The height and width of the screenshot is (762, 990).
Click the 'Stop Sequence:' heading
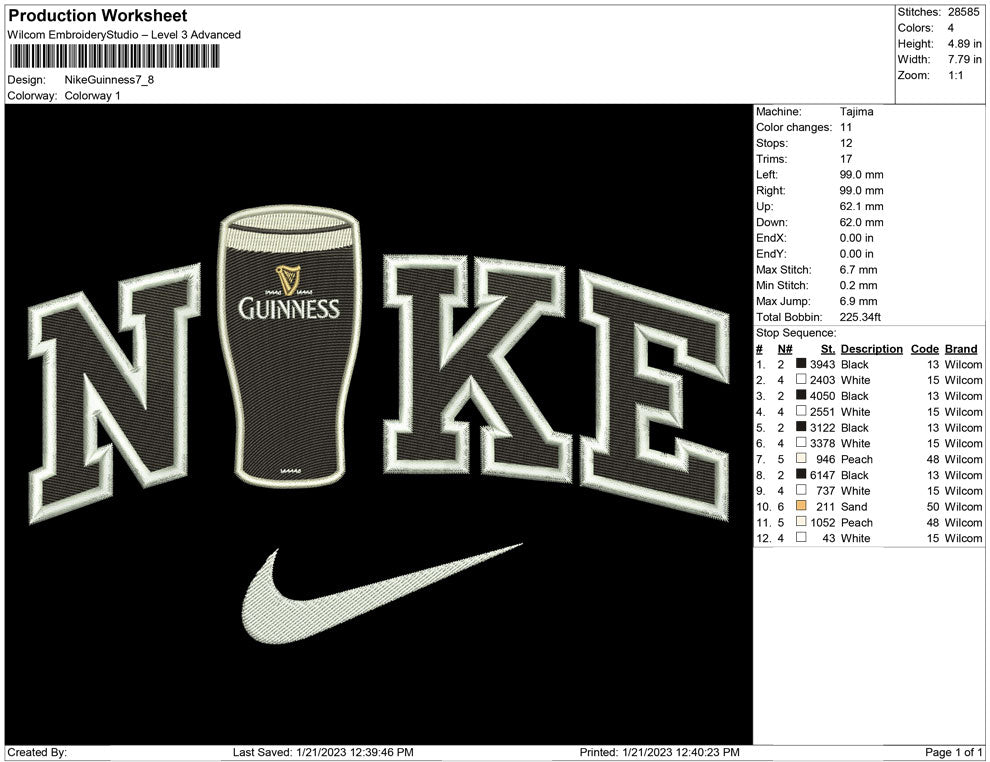point(796,333)
